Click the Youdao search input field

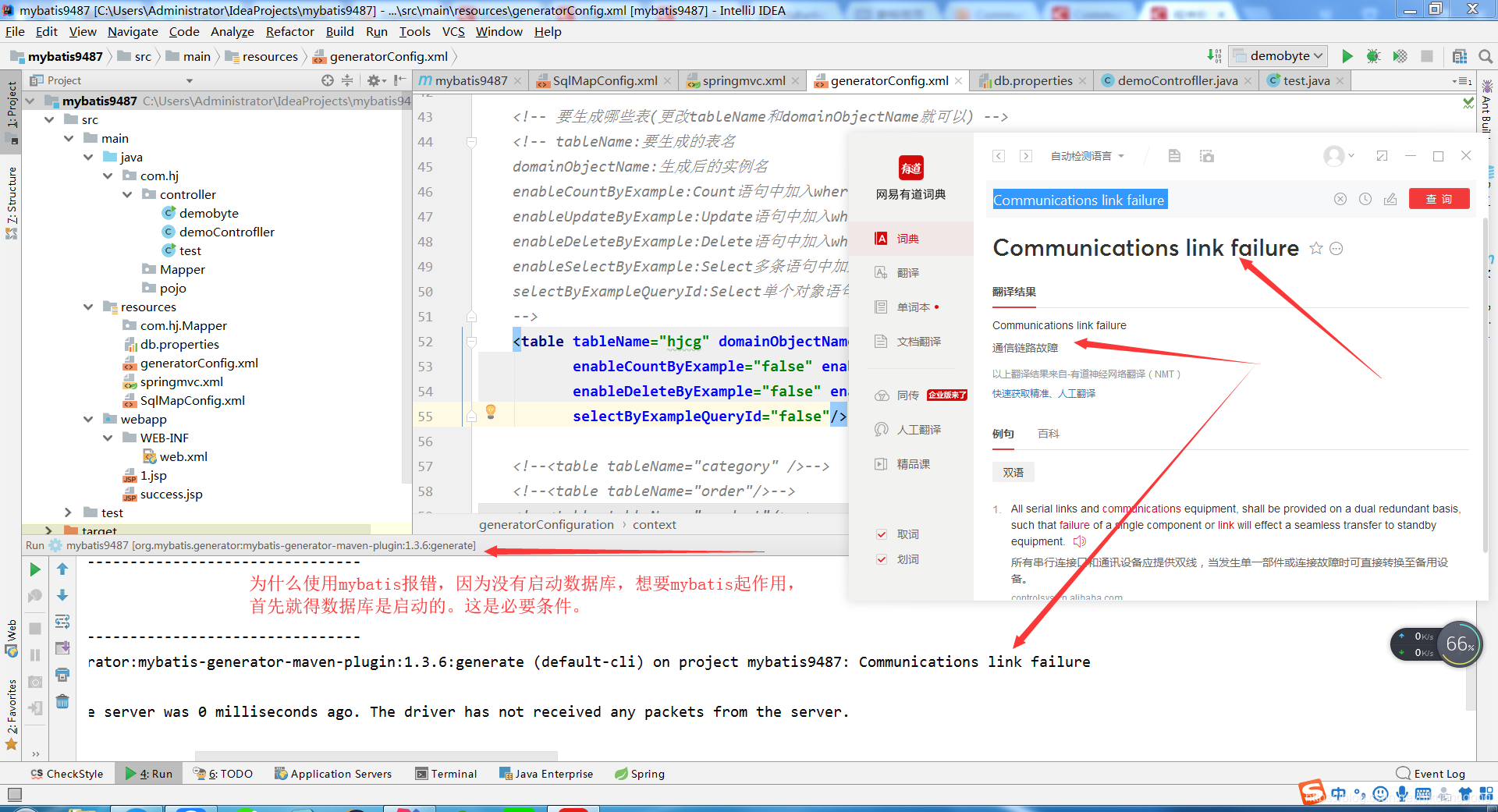(1159, 200)
